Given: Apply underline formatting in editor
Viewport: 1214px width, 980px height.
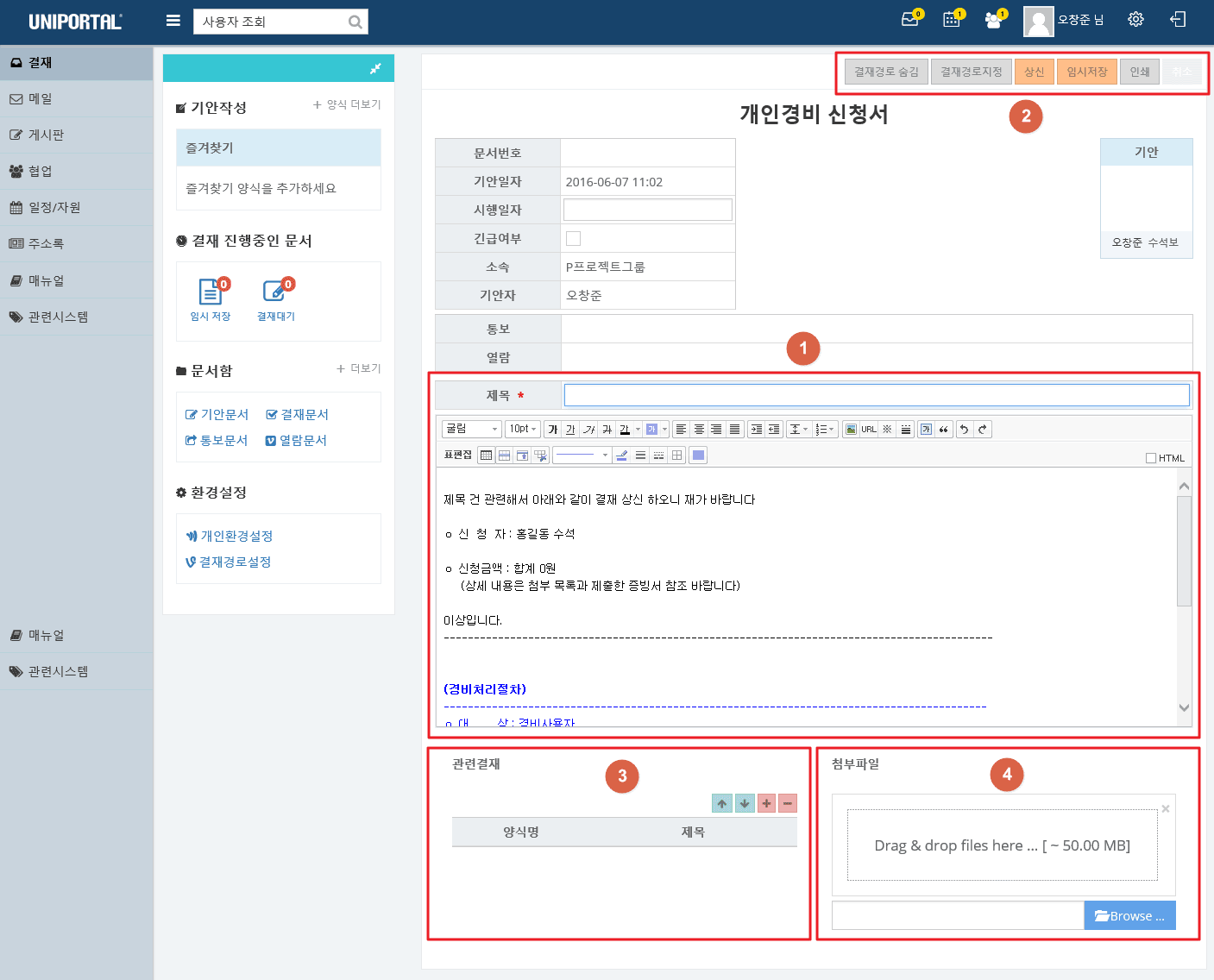Looking at the screenshot, I should (x=570, y=429).
